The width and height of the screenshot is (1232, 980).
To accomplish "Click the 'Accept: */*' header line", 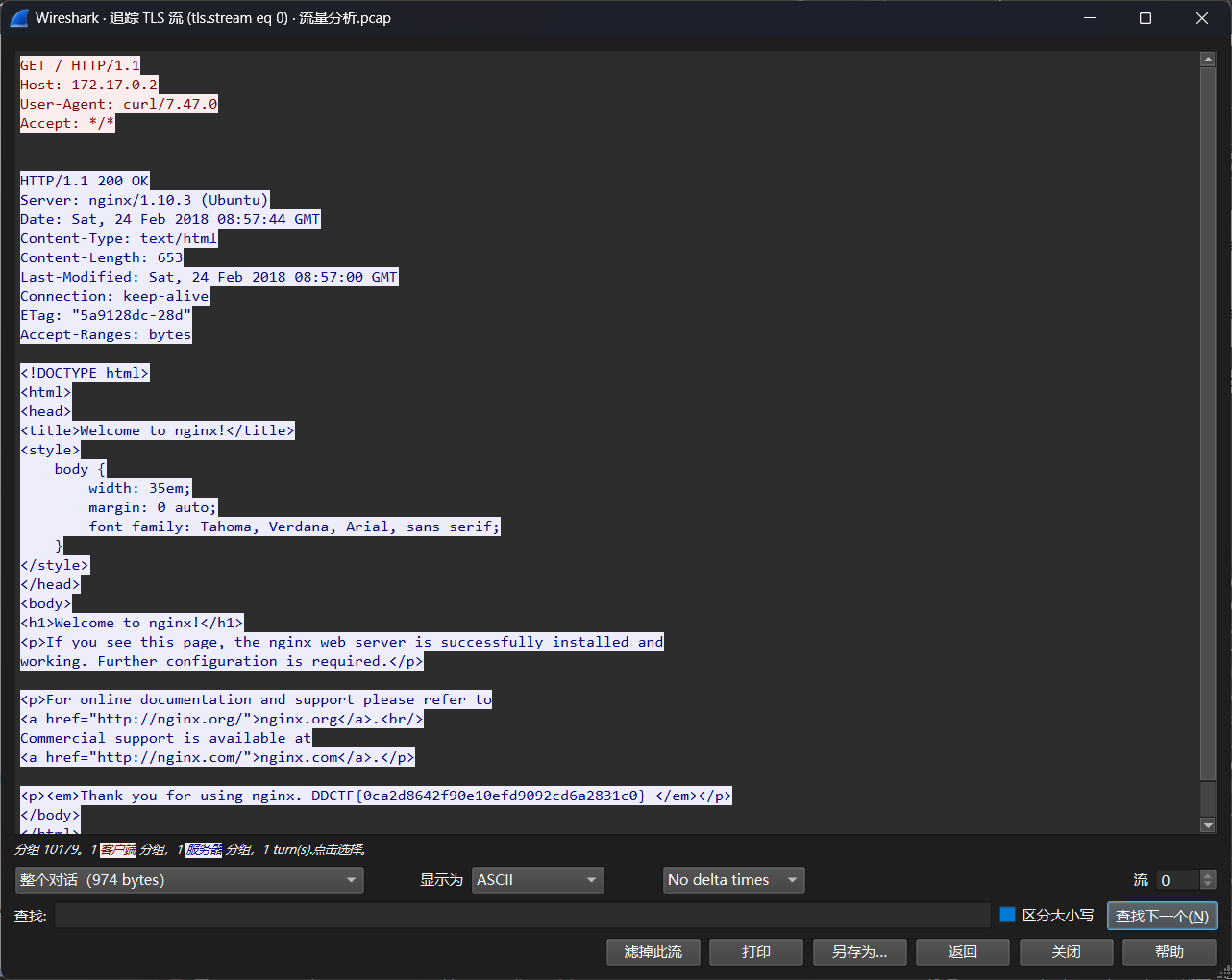I will pos(67,123).
